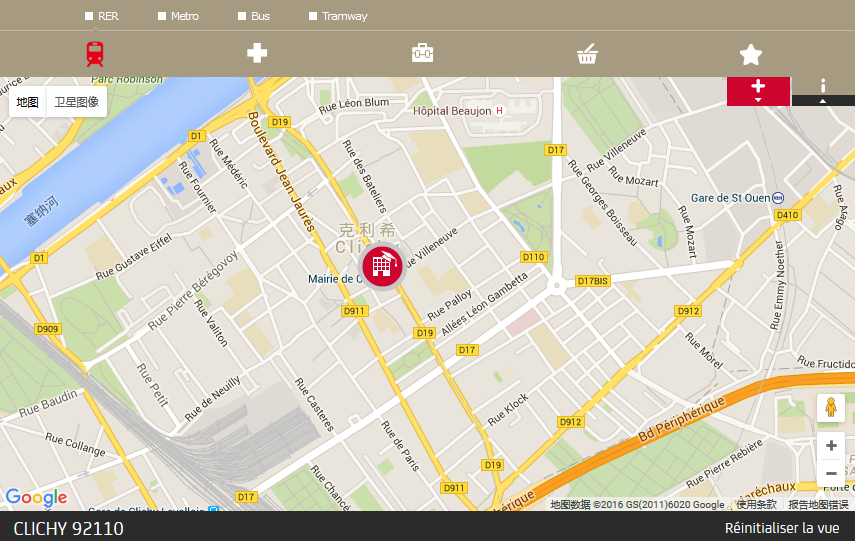Click the D110 road badge

click(x=533, y=257)
